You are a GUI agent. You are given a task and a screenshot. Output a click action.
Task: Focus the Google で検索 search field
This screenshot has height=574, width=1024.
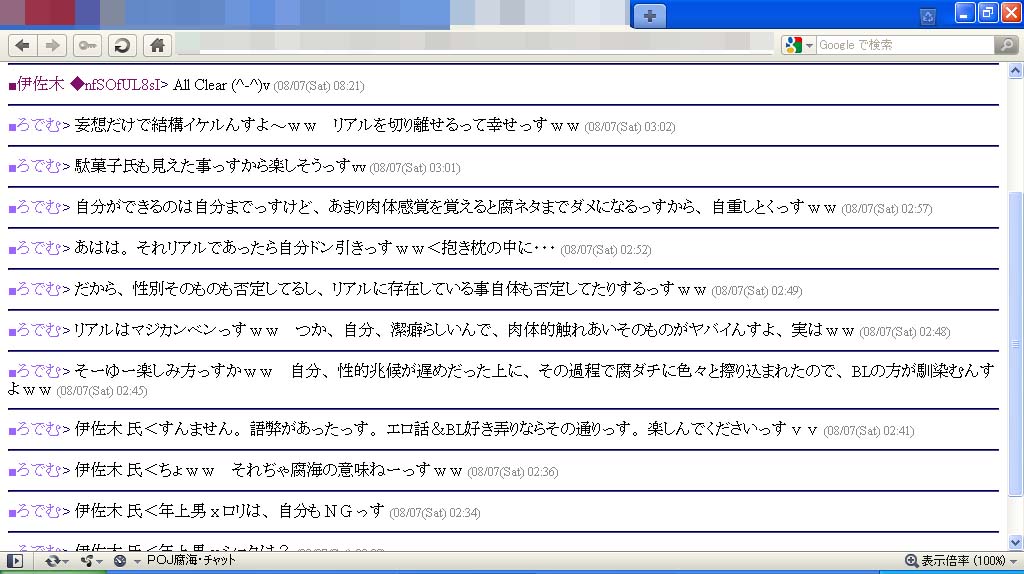905,45
